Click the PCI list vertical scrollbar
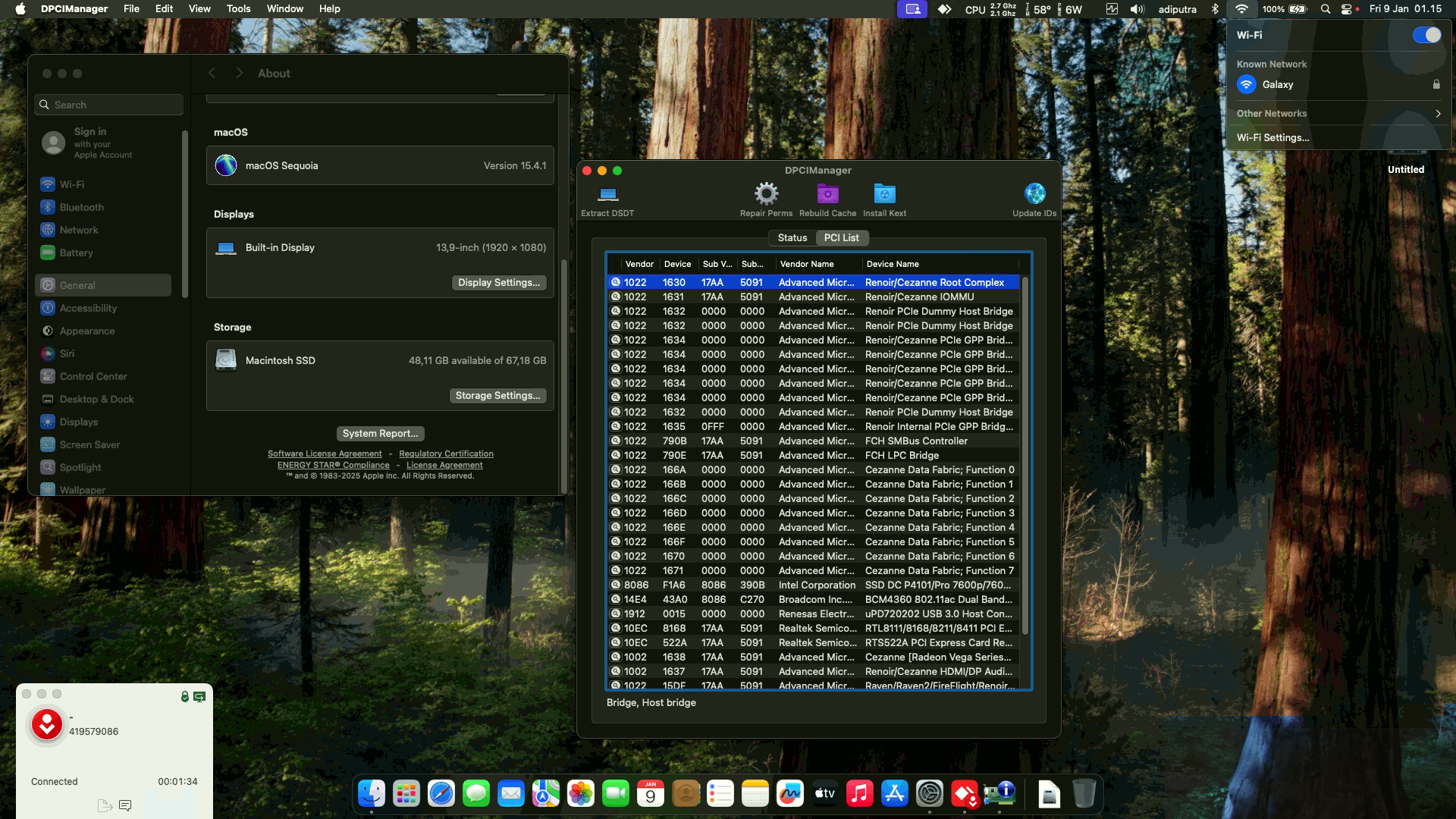Viewport: 1456px width, 819px height. tap(1025, 455)
